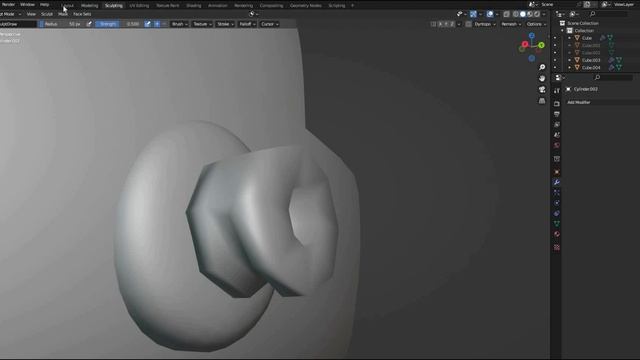The height and width of the screenshot is (360, 640).
Task: Open the Window menu
Action: (27, 4)
